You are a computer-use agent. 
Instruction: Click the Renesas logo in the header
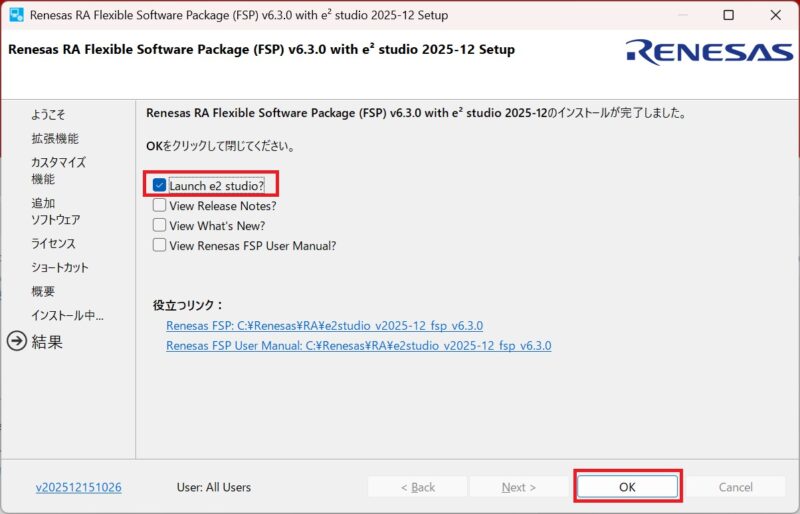coord(709,52)
